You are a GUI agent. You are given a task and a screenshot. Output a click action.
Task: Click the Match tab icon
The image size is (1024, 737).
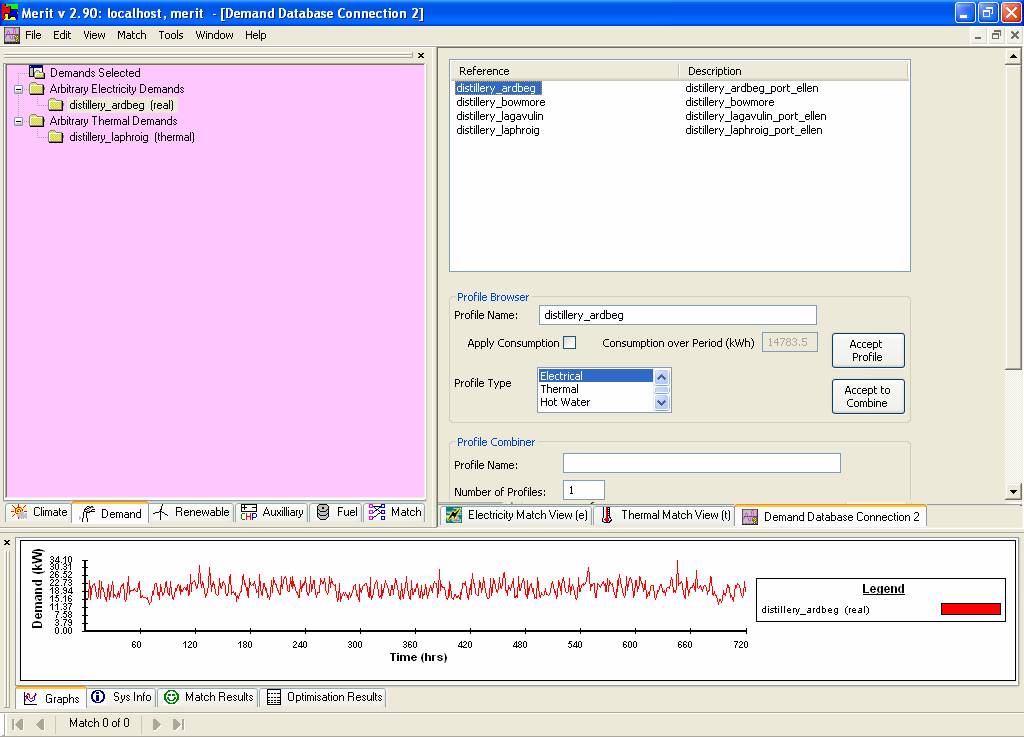pos(377,512)
